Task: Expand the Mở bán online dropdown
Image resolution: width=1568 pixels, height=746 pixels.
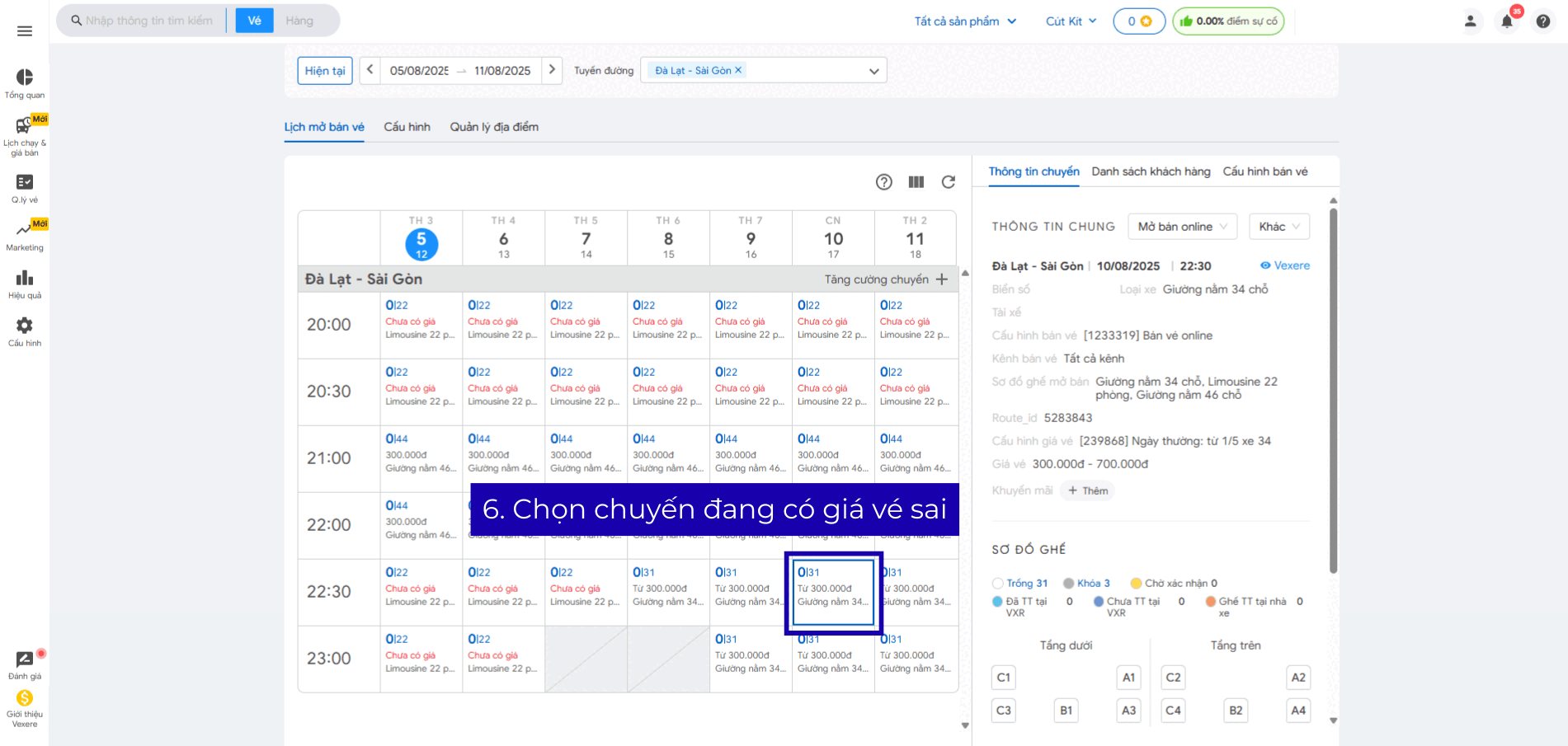Action: pyautogui.click(x=1182, y=227)
